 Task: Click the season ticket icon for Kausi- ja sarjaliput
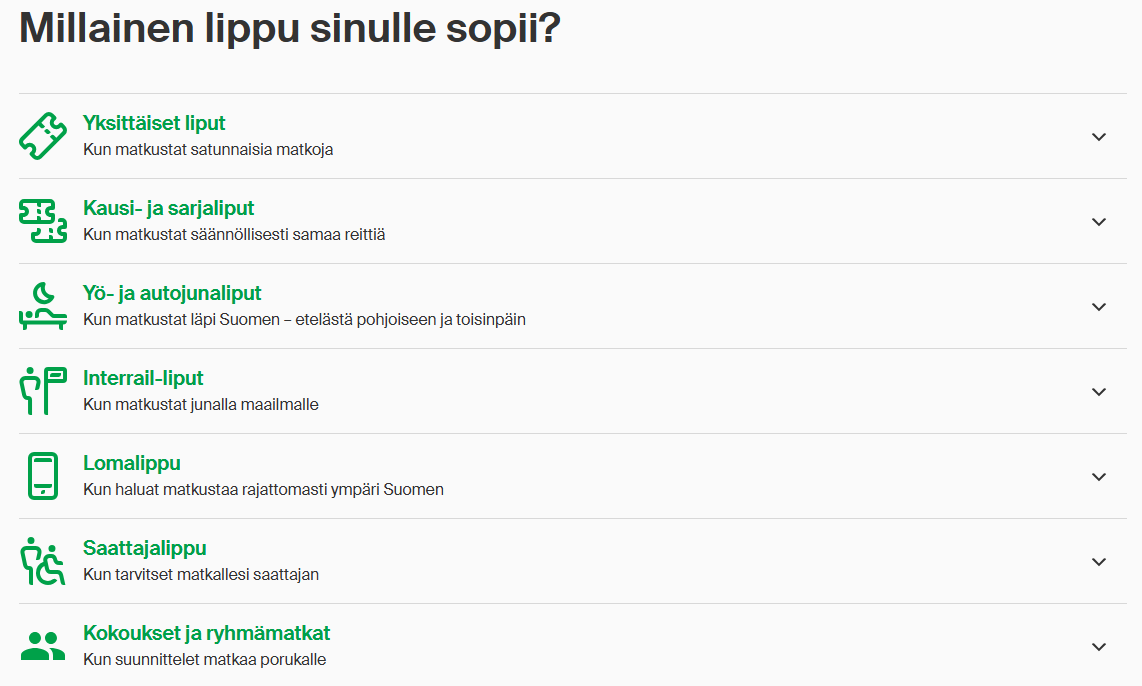43,221
